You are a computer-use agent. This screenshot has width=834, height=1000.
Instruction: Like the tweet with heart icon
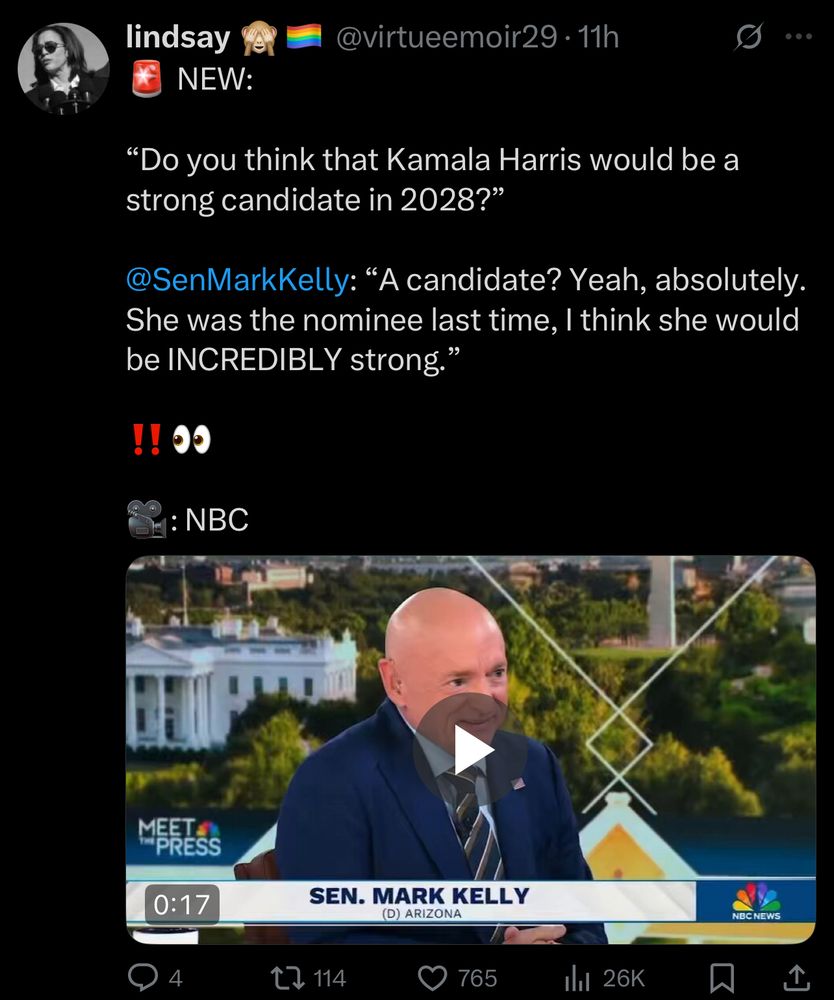tap(432, 978)
